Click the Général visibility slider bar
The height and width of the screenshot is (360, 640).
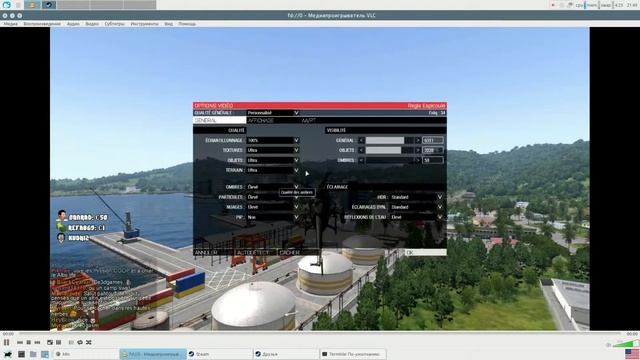389,140
